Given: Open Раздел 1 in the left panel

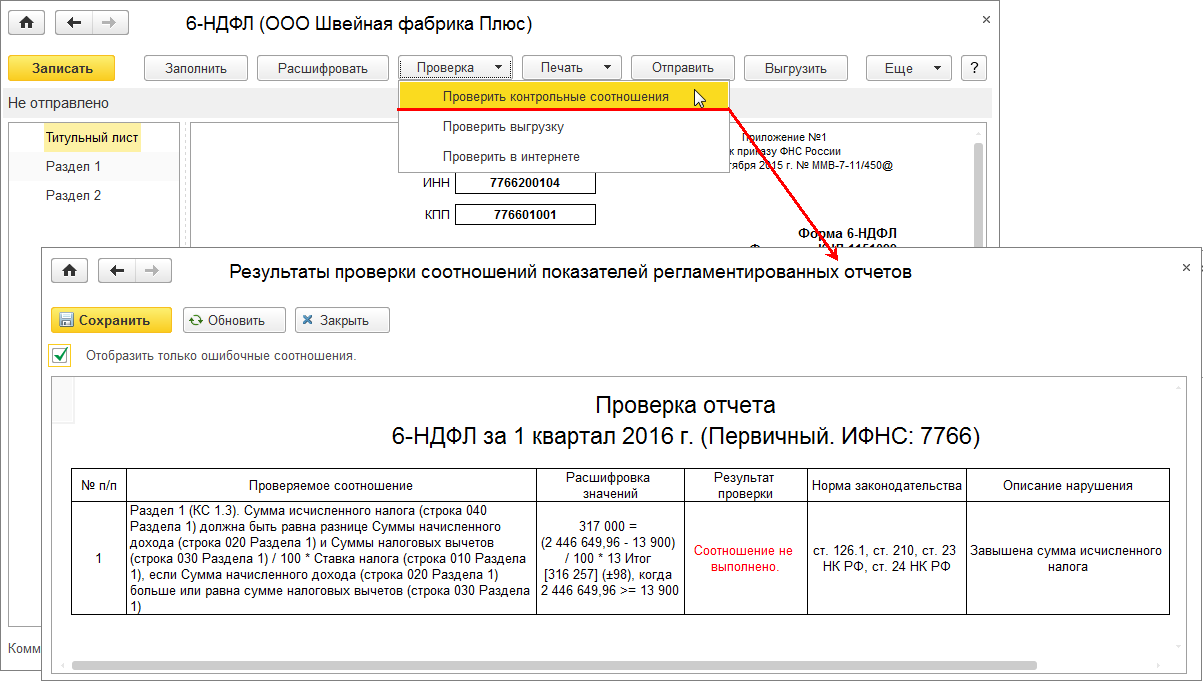Looking at the screenshot, I should coord(73,167).
